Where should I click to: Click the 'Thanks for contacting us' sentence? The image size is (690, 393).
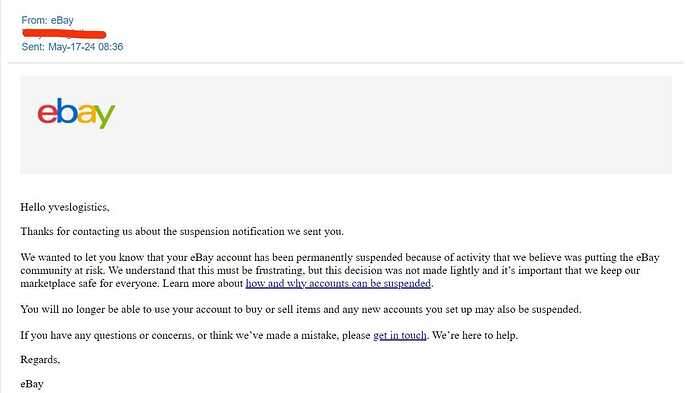[x=182, y=231]
